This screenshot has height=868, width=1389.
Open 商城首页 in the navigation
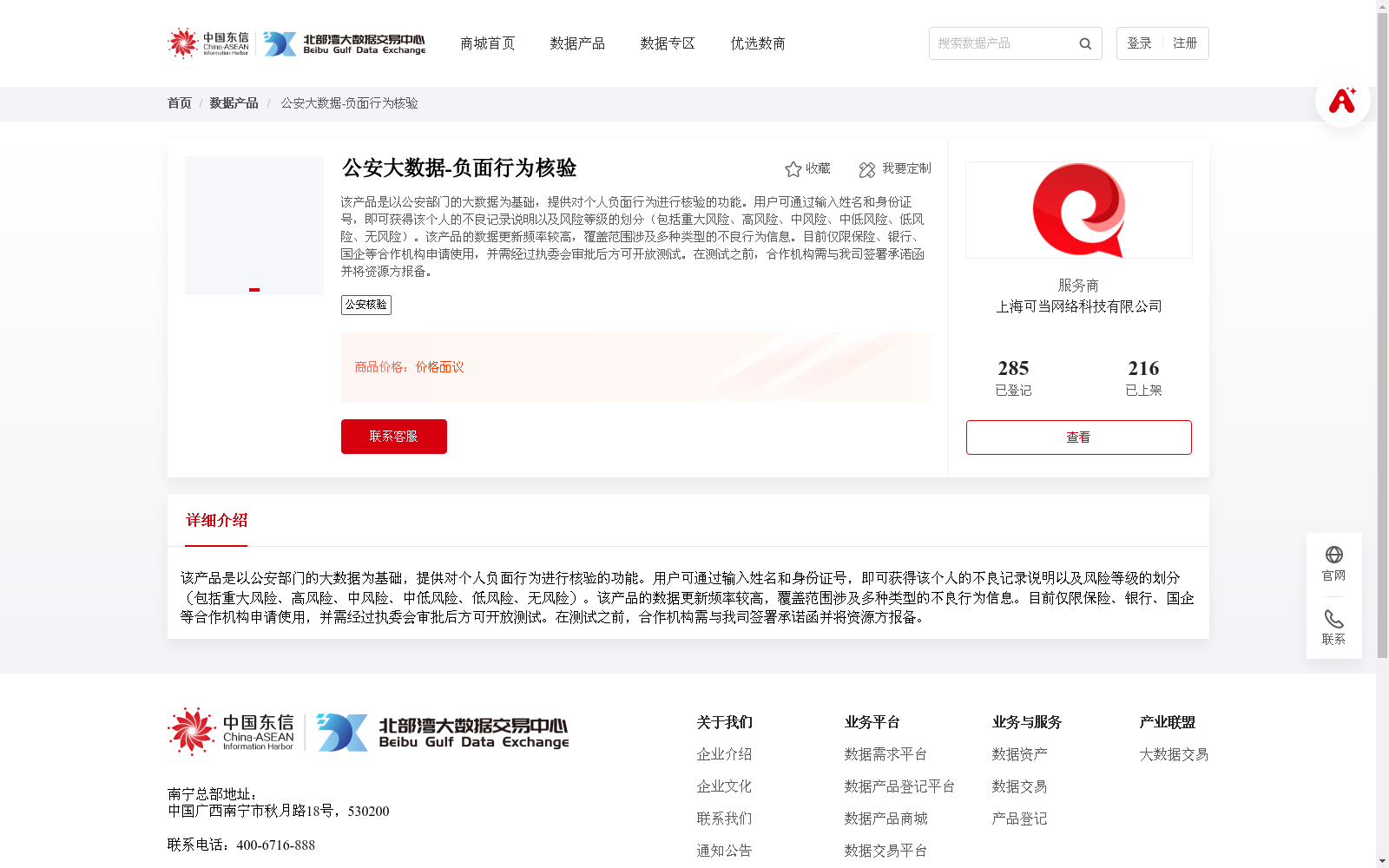(487, 43)
